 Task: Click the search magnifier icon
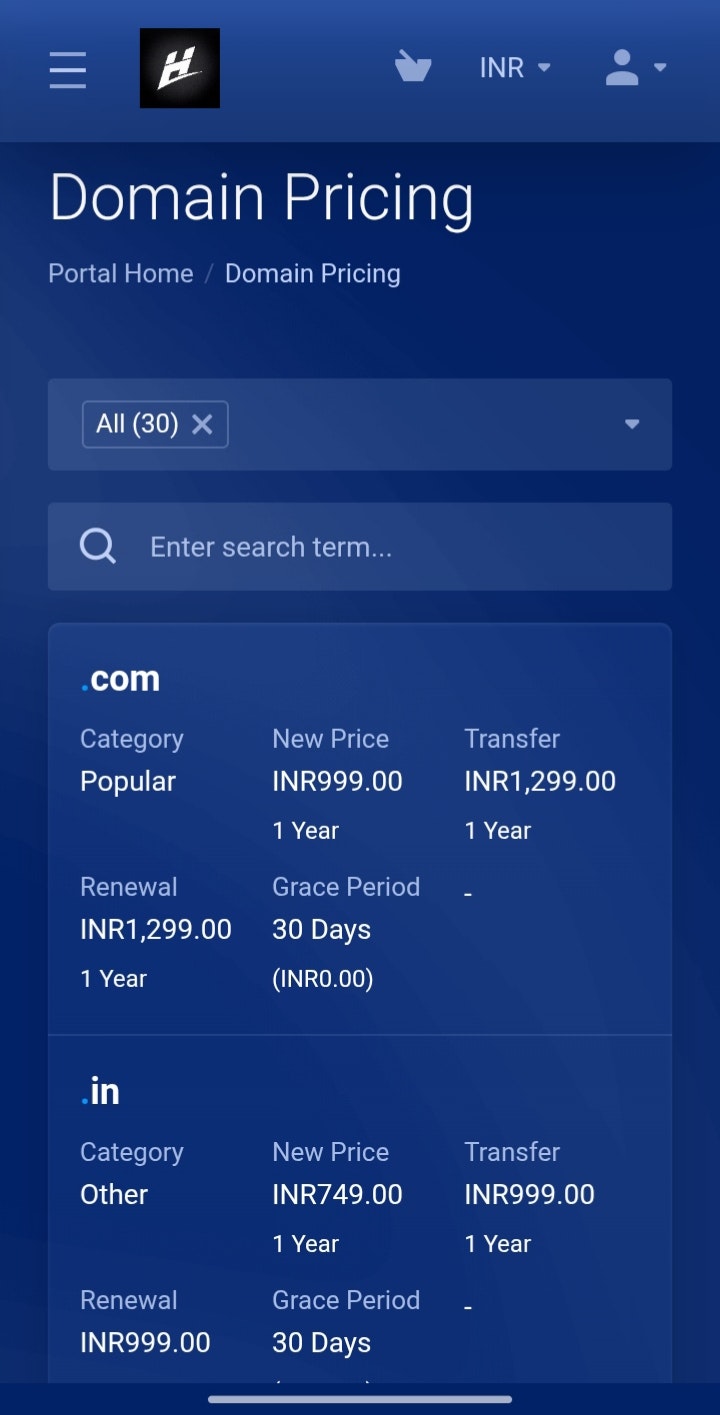(97, 546)
